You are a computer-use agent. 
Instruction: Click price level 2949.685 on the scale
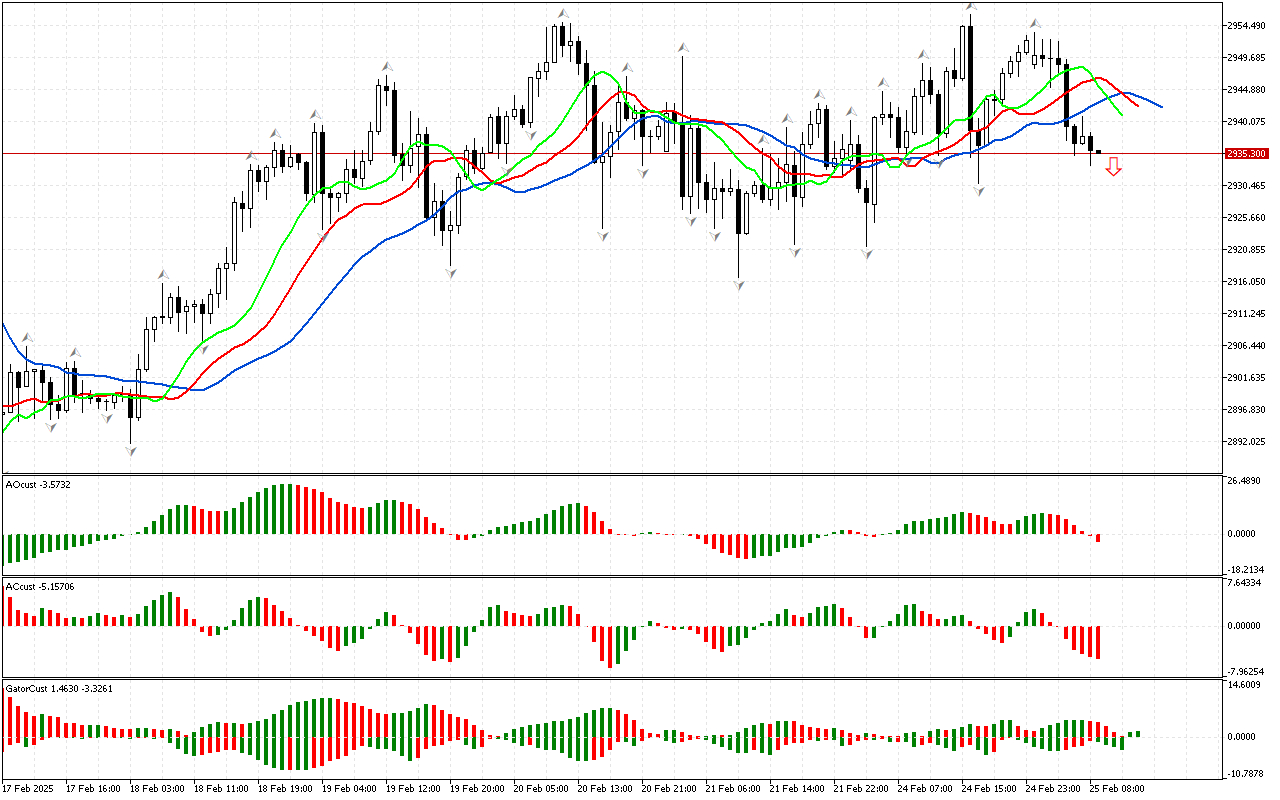pyautogui.click(x=1247, y=57)
